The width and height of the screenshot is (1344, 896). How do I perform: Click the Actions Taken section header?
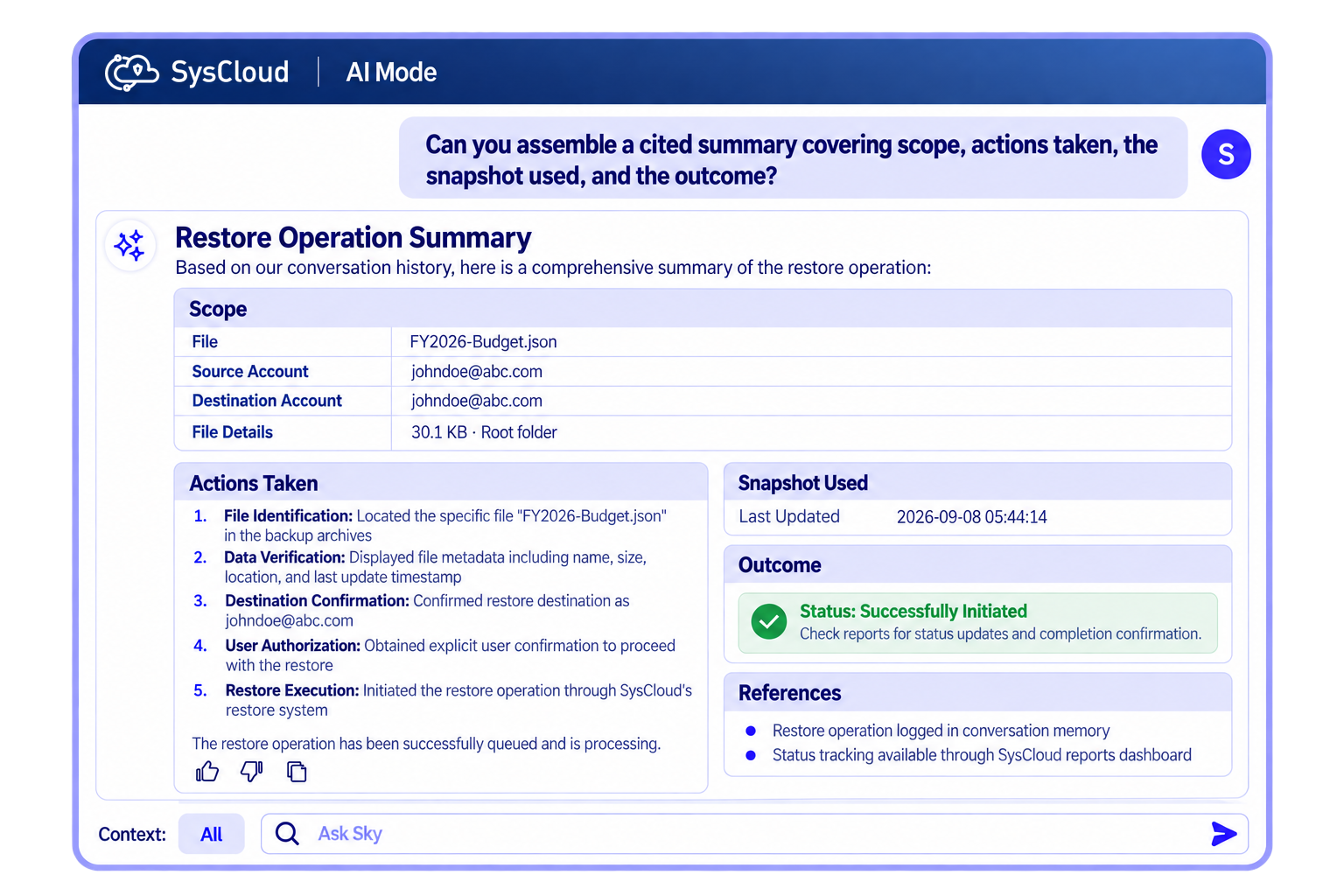[x=441, y=483]
